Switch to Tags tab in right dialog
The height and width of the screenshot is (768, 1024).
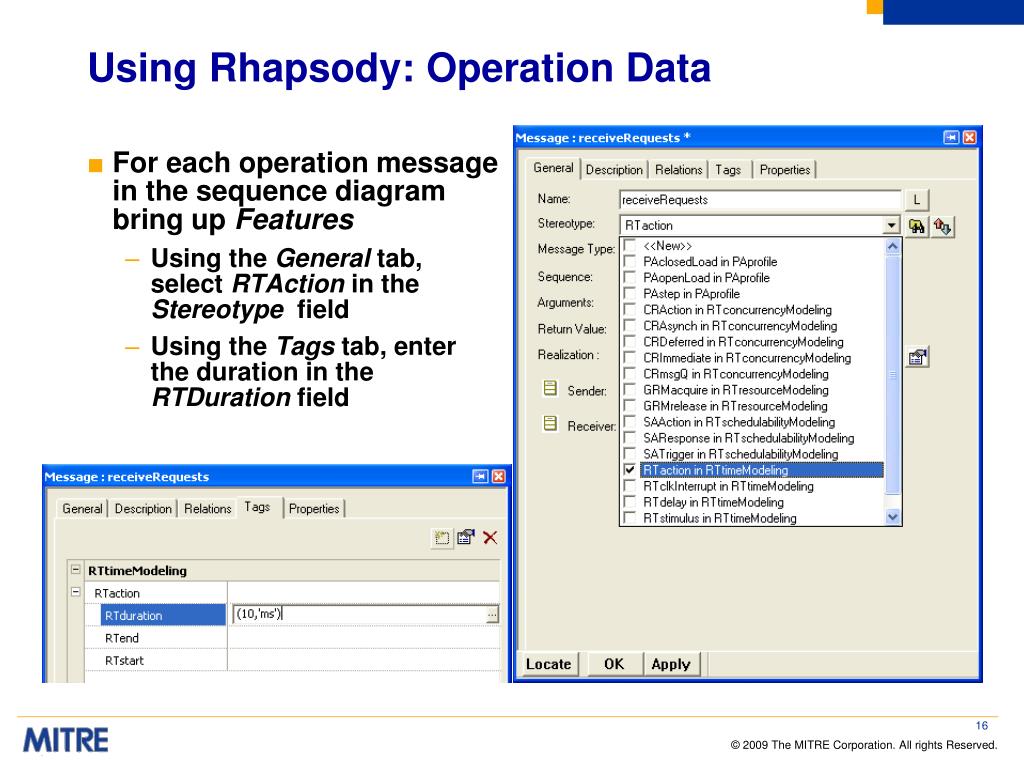point(728,170)
